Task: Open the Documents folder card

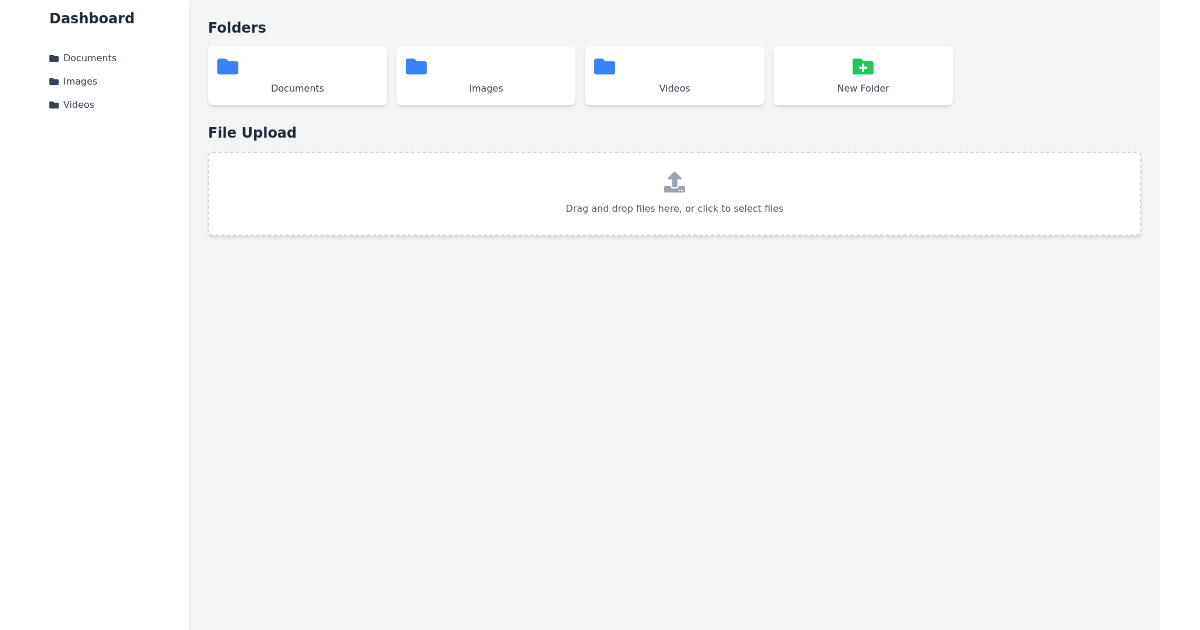Action: coord(297,75)
